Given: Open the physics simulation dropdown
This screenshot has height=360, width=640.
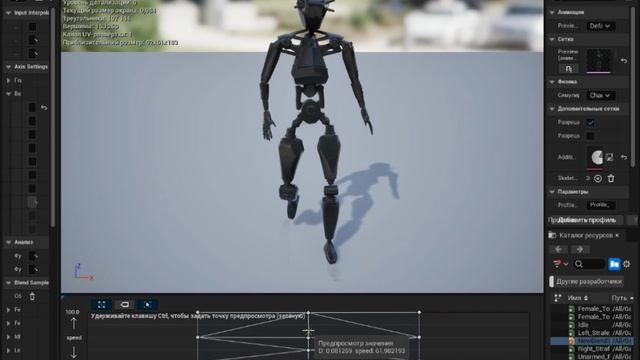Looking at the screenshot, I should point(600,95).
